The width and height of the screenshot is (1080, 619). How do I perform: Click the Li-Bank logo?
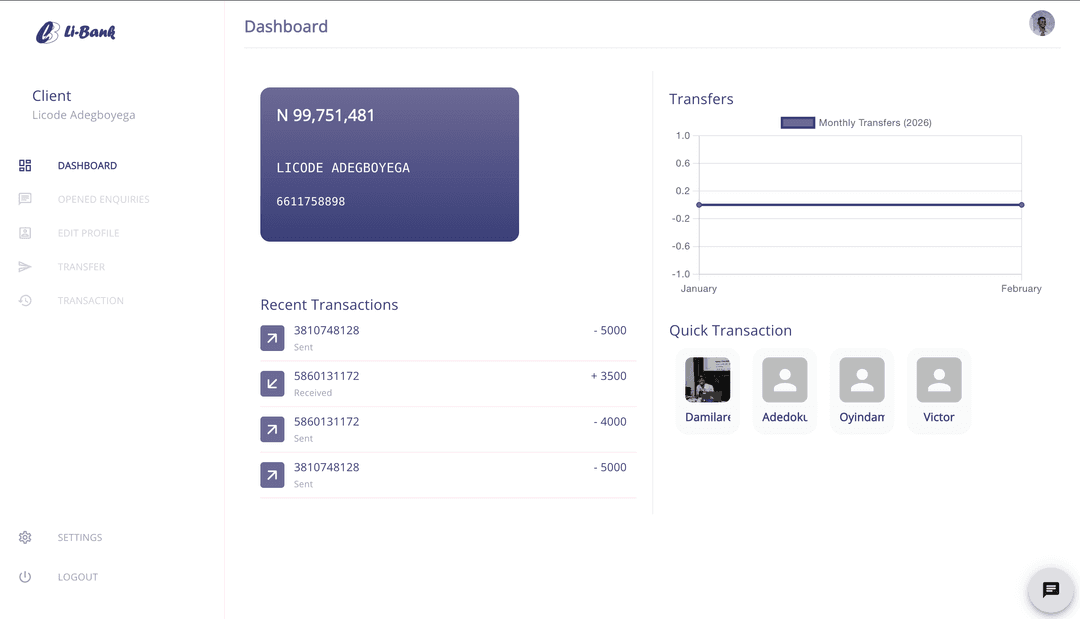pyautogui.click(x=77, y=31)
